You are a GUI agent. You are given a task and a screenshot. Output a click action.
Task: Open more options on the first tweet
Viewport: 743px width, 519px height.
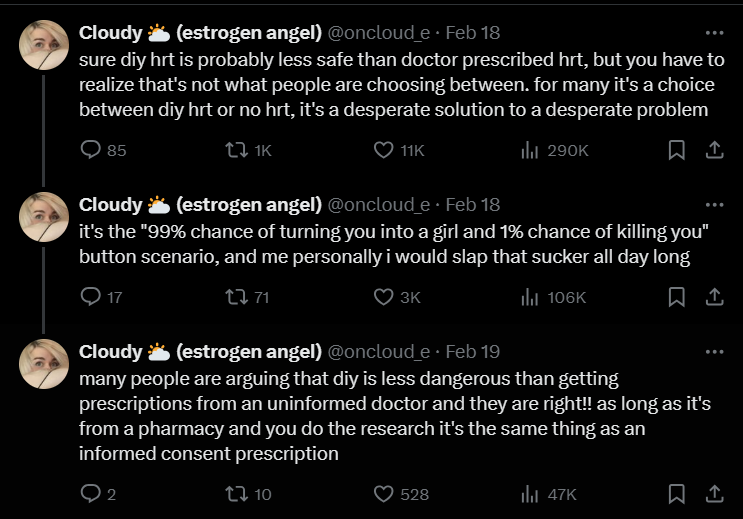[714, 33]
